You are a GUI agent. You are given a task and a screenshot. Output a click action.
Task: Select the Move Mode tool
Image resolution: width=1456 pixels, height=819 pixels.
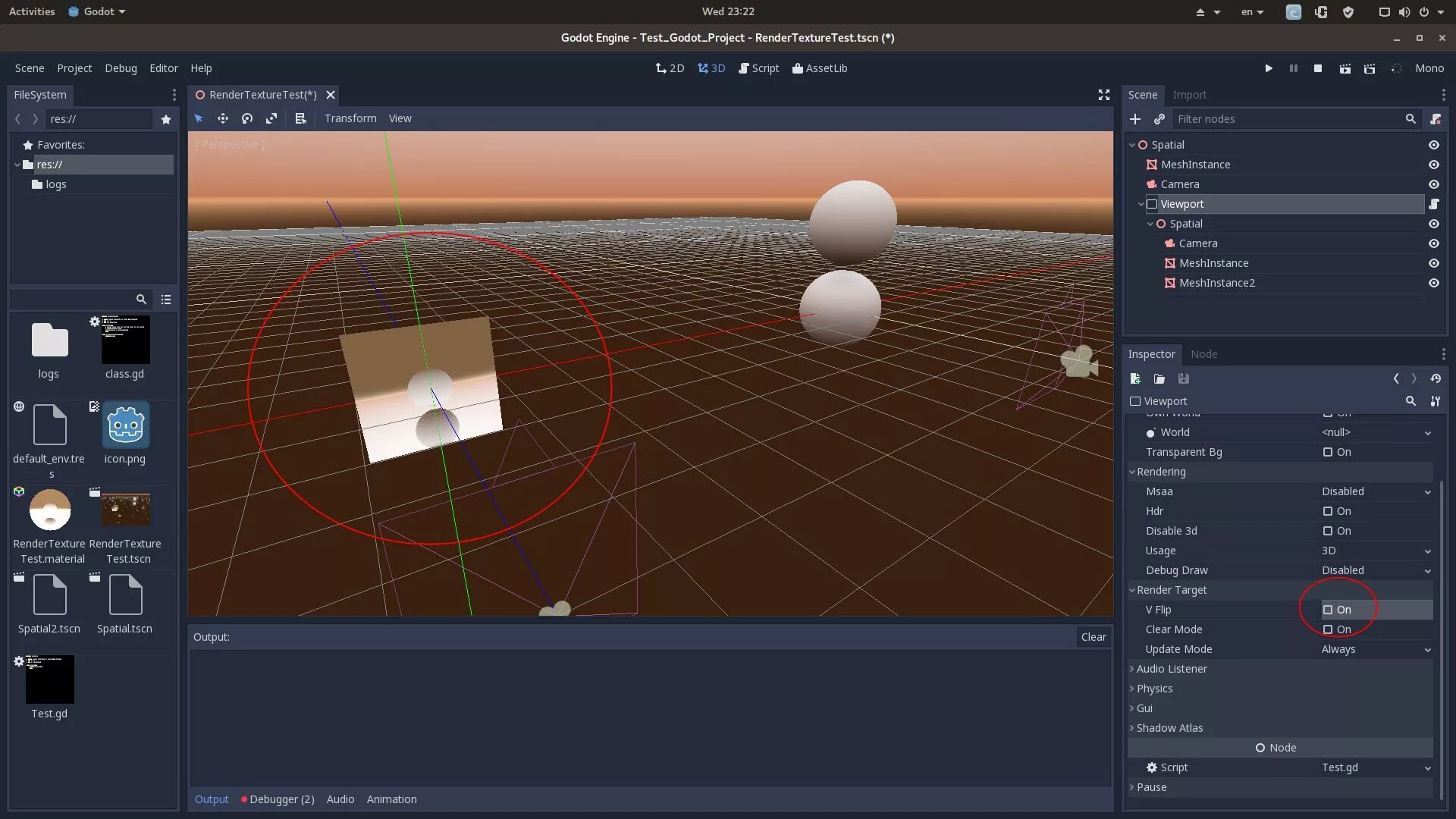tap(223, 118)
